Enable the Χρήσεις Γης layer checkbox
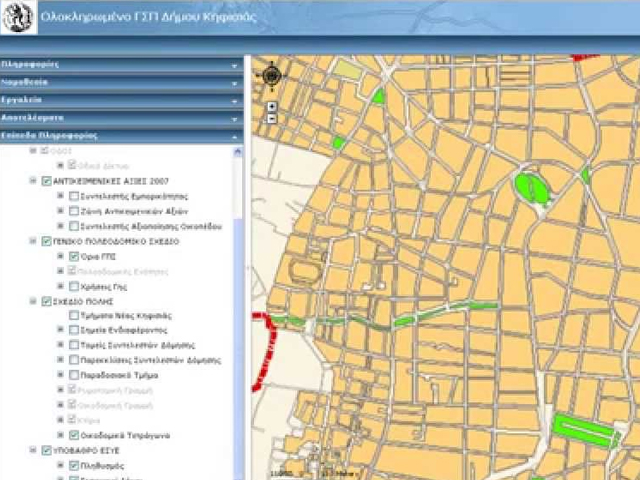 click(75, 286)
